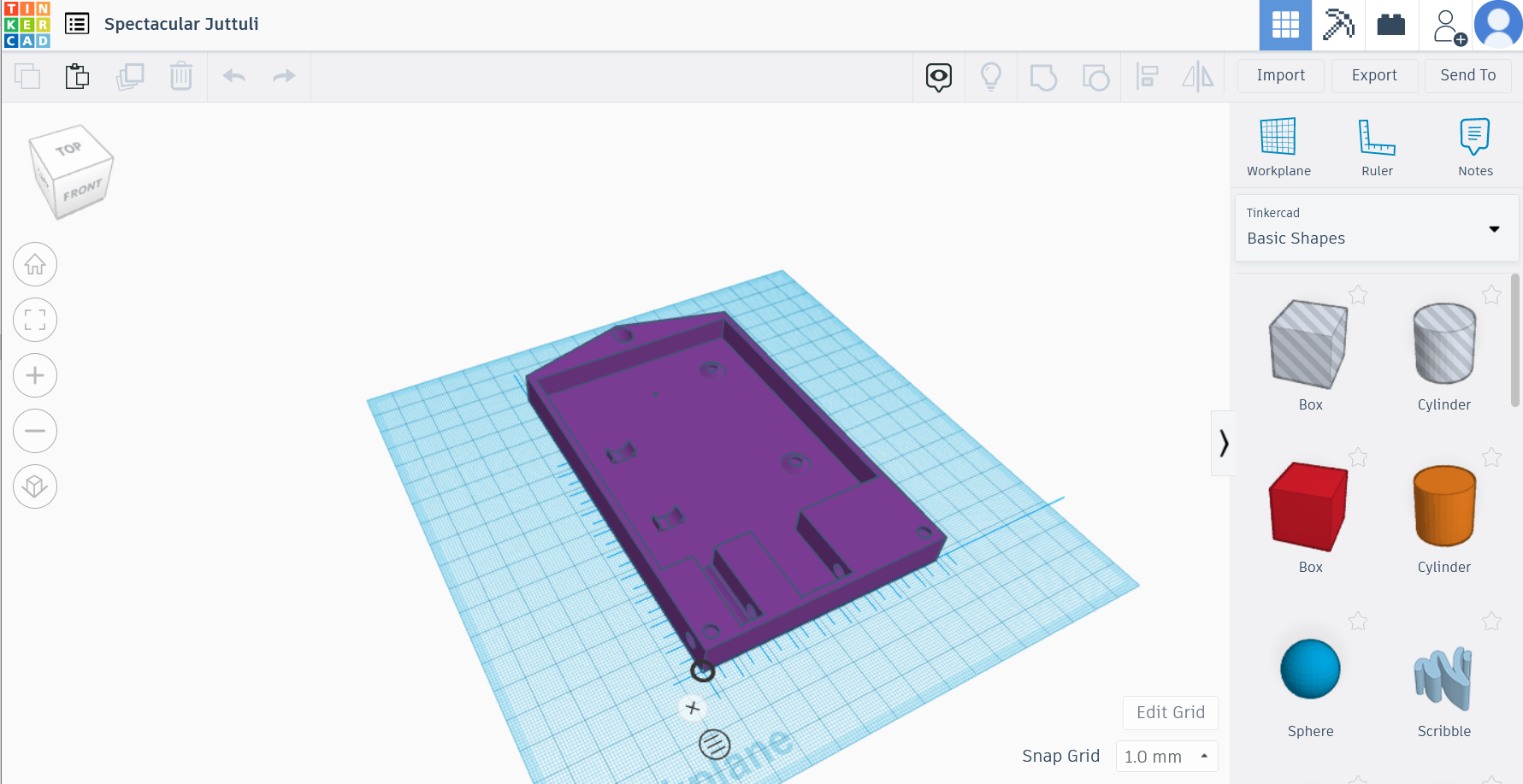
Task: Expand the Basic Shapes category dropdown
Action: tap(1377, 227)
